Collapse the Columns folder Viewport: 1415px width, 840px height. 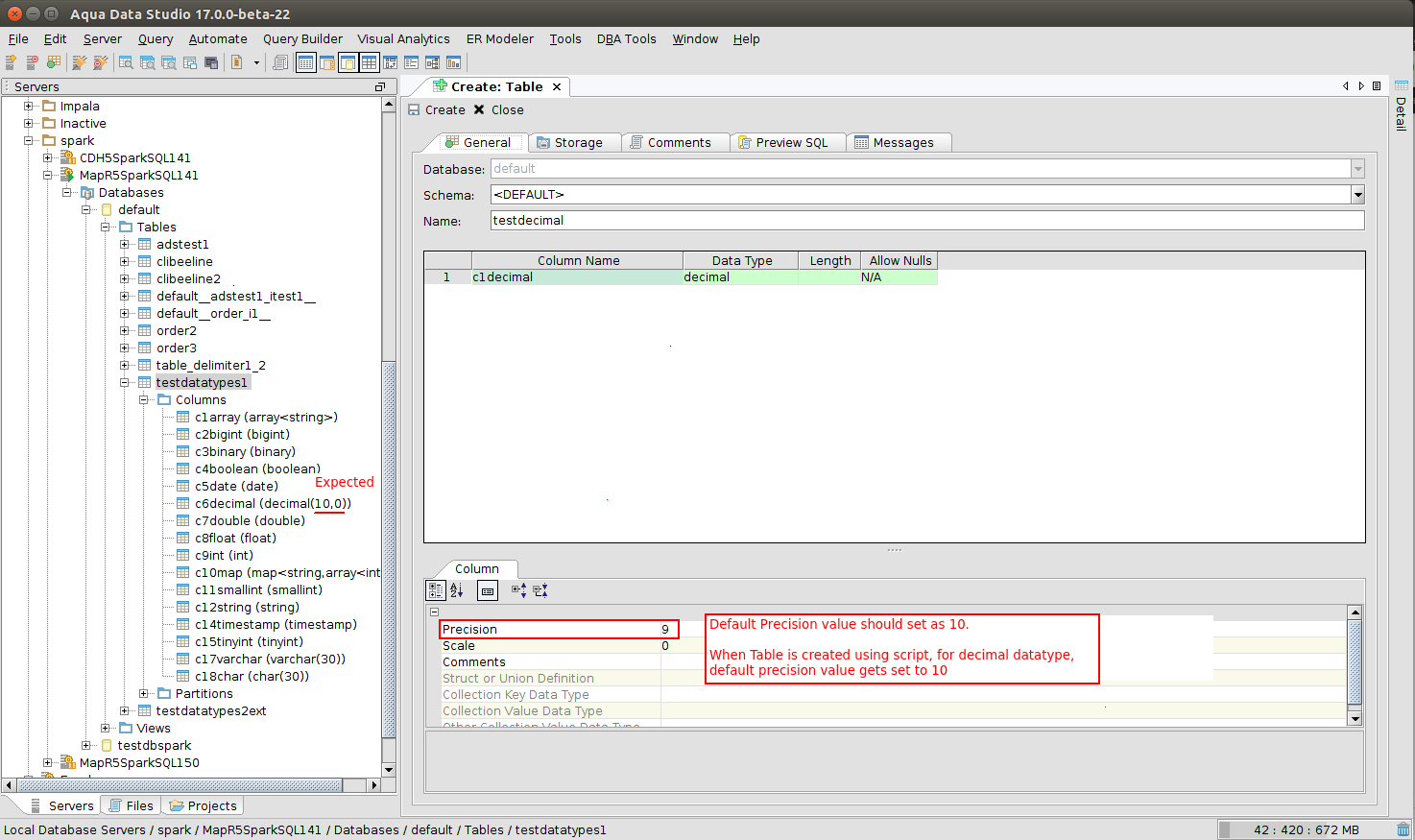click(144, 399)
